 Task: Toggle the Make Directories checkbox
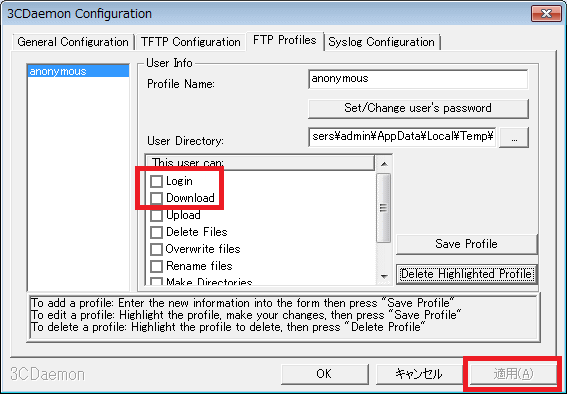pos(156,282)
